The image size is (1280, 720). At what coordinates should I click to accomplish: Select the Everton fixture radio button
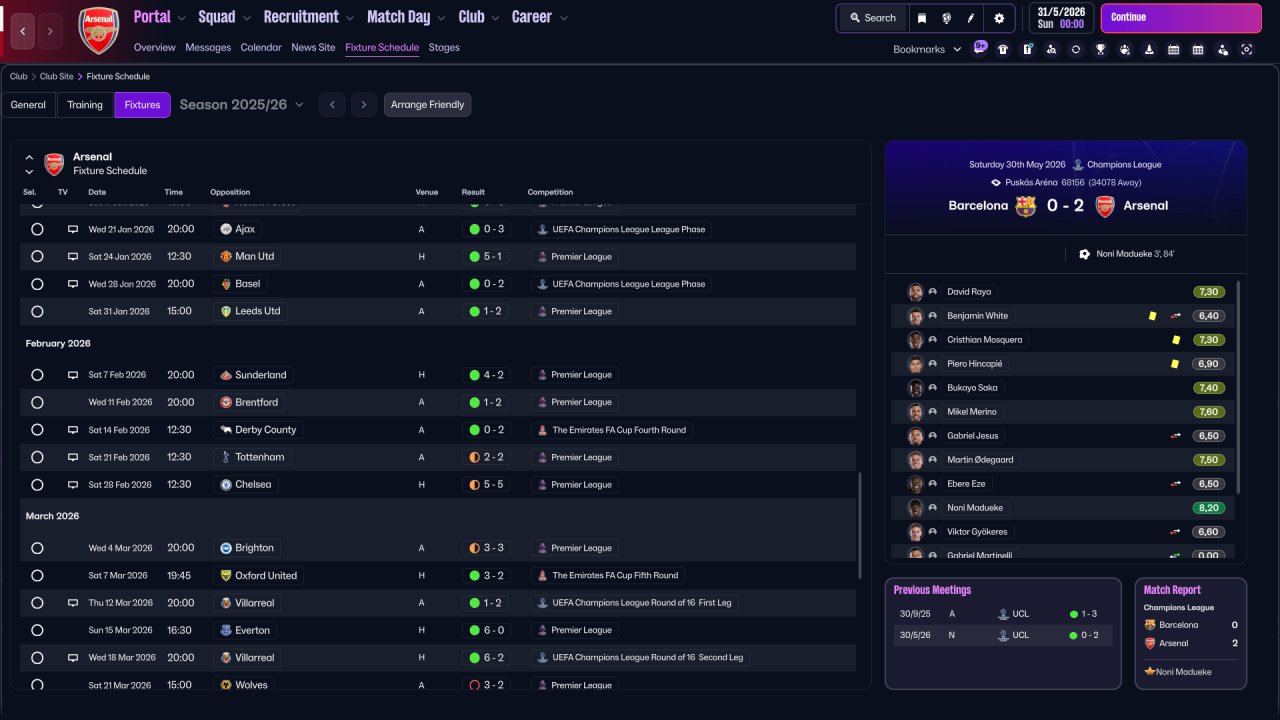37,630
